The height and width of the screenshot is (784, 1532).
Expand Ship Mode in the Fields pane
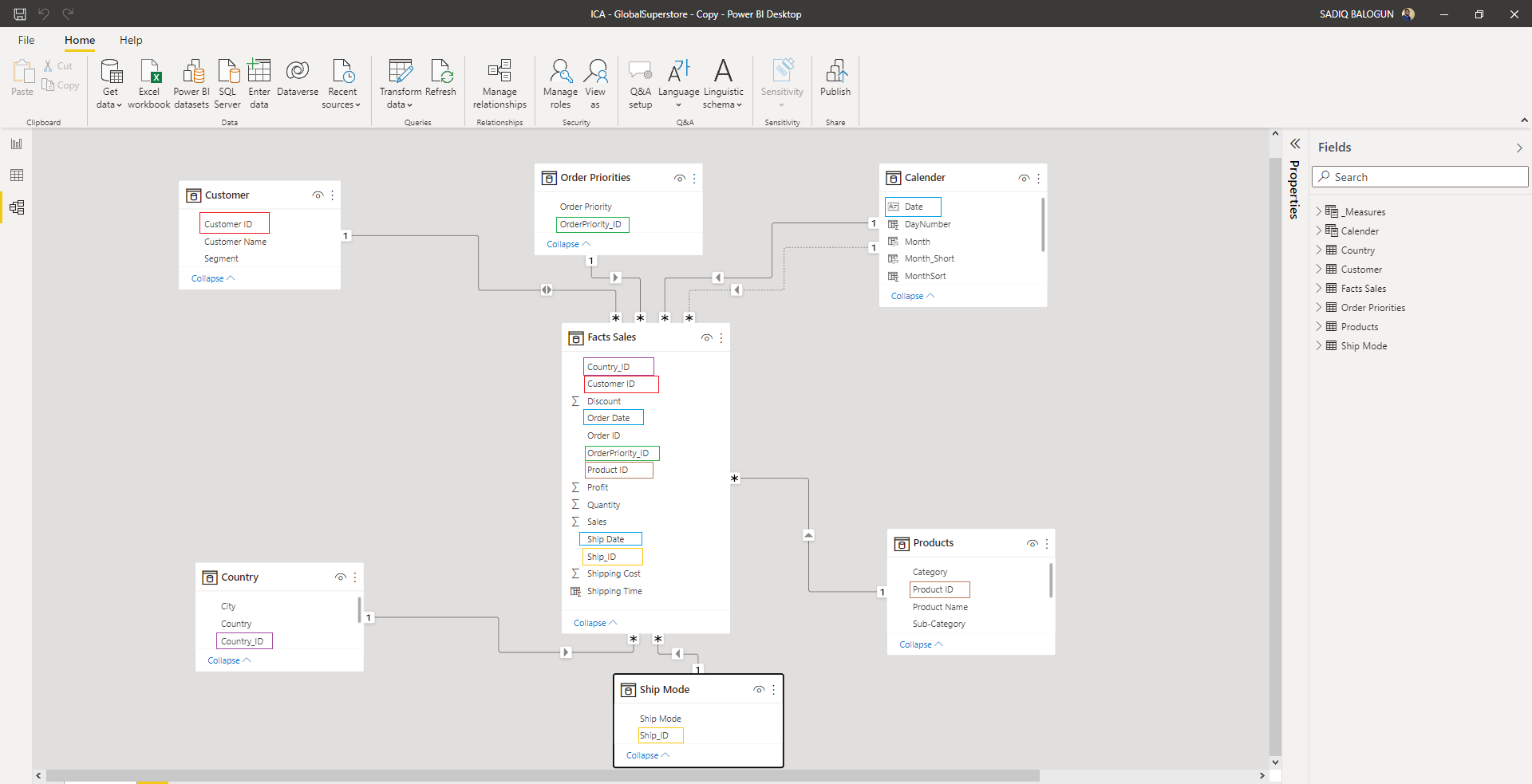tap(1319, 345)
